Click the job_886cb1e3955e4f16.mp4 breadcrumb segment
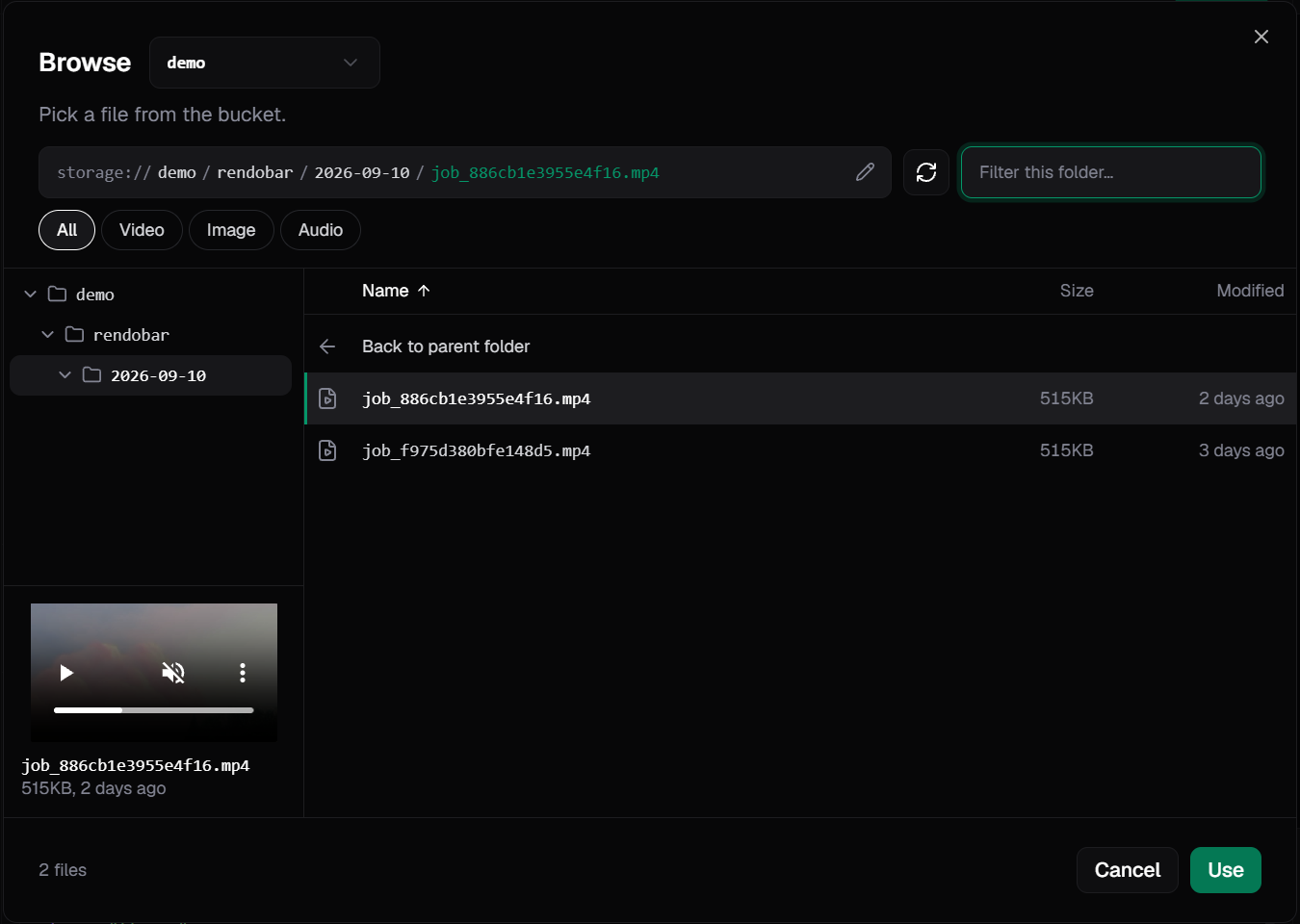 click(545, 172)
